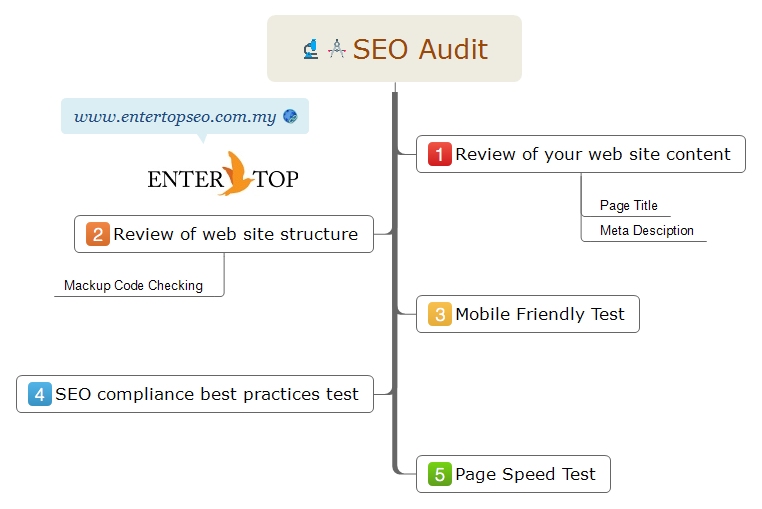Viewport: 762px width, 509px height.
Task: Select the Meta Desciption subtopic
Action: pyautogui.click(x=647, y=230)
